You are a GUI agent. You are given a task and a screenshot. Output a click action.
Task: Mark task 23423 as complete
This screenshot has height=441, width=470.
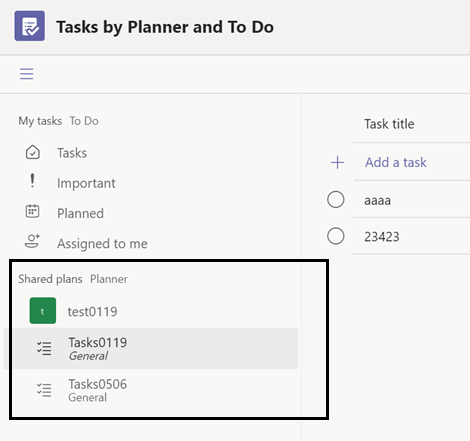tap(336, 236)
